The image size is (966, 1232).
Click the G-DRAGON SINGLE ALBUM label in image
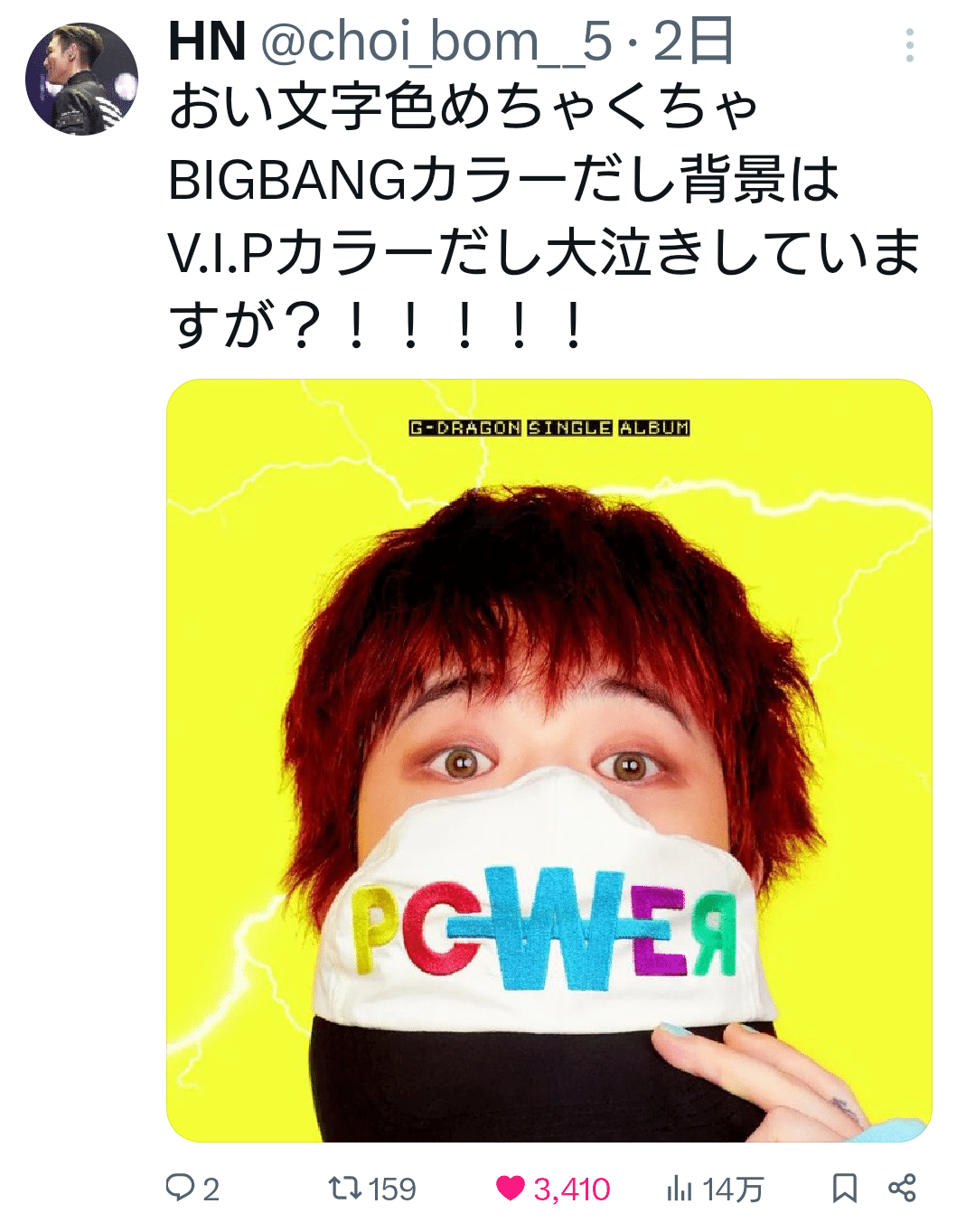549,428
